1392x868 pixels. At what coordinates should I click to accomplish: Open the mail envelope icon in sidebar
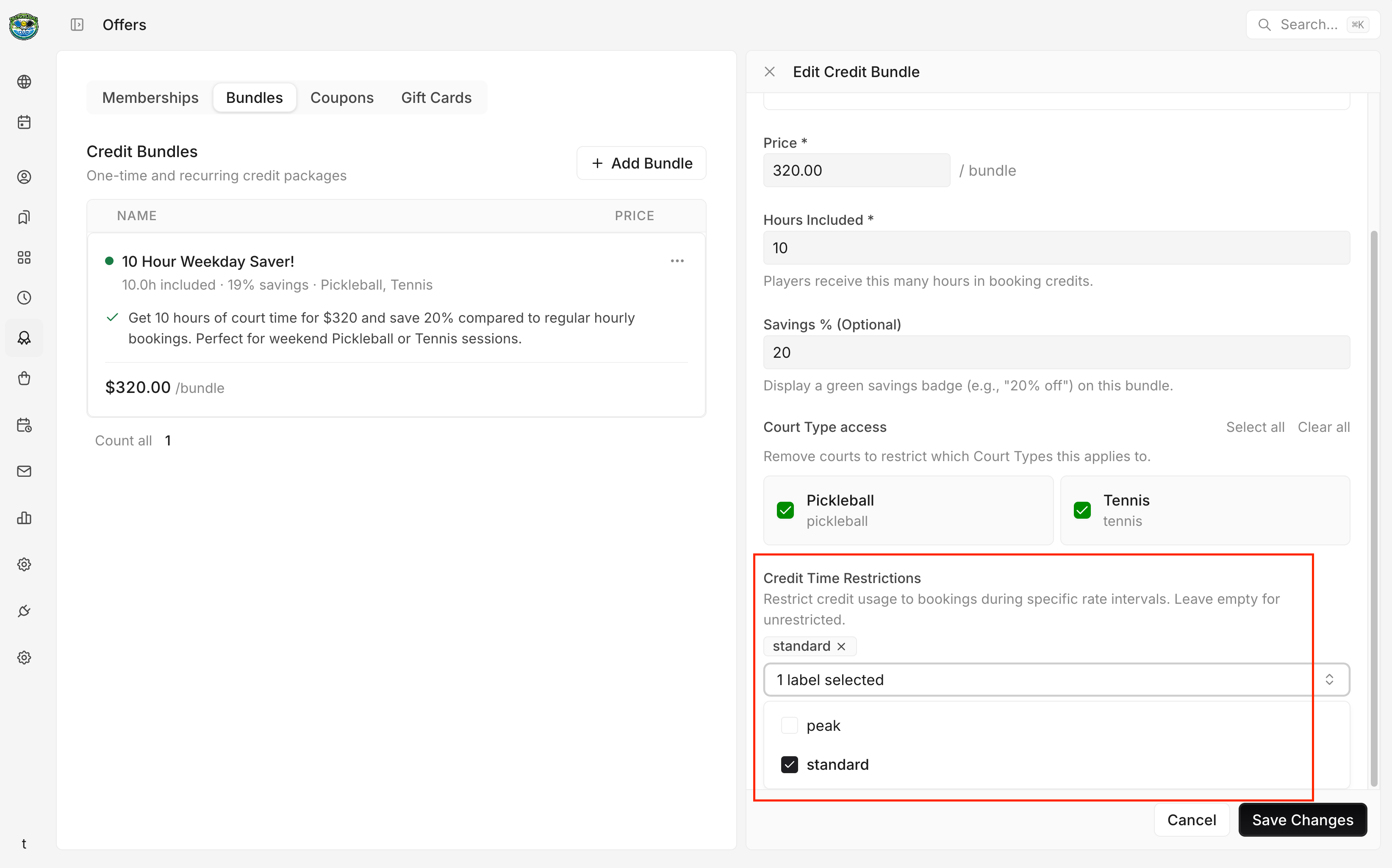coord(24,471)
